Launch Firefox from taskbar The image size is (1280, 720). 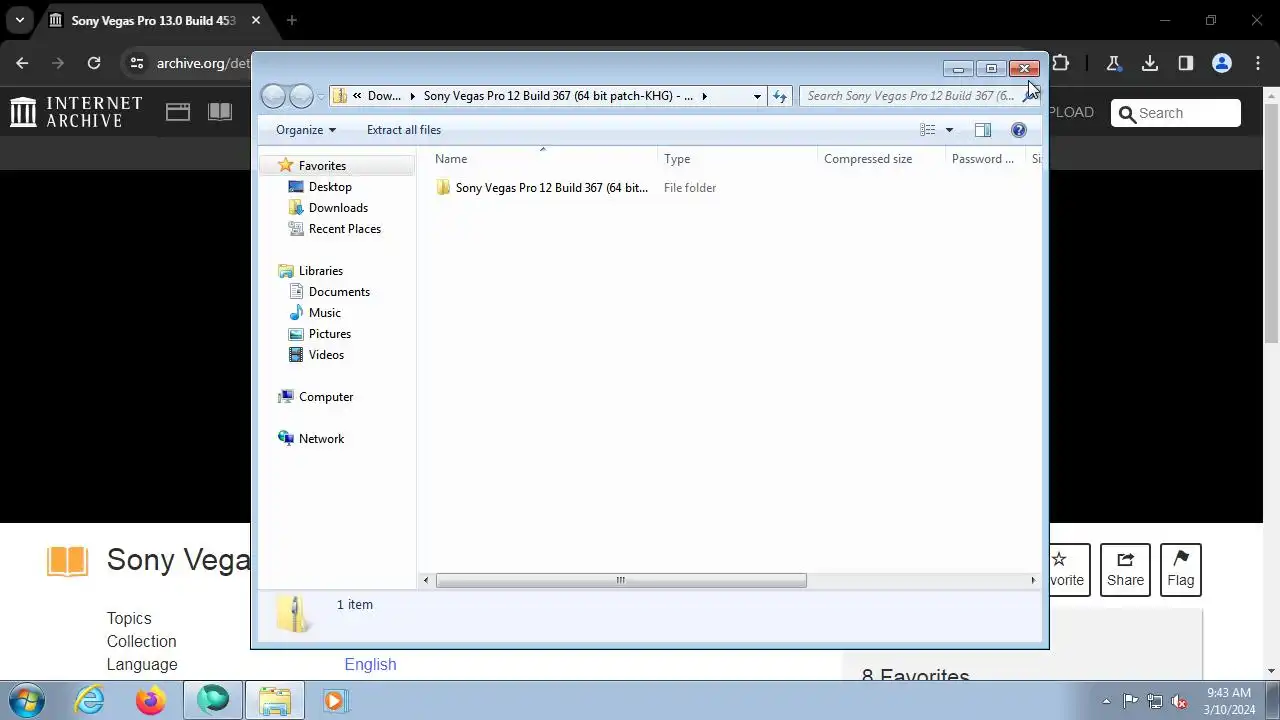click(151, 700)
